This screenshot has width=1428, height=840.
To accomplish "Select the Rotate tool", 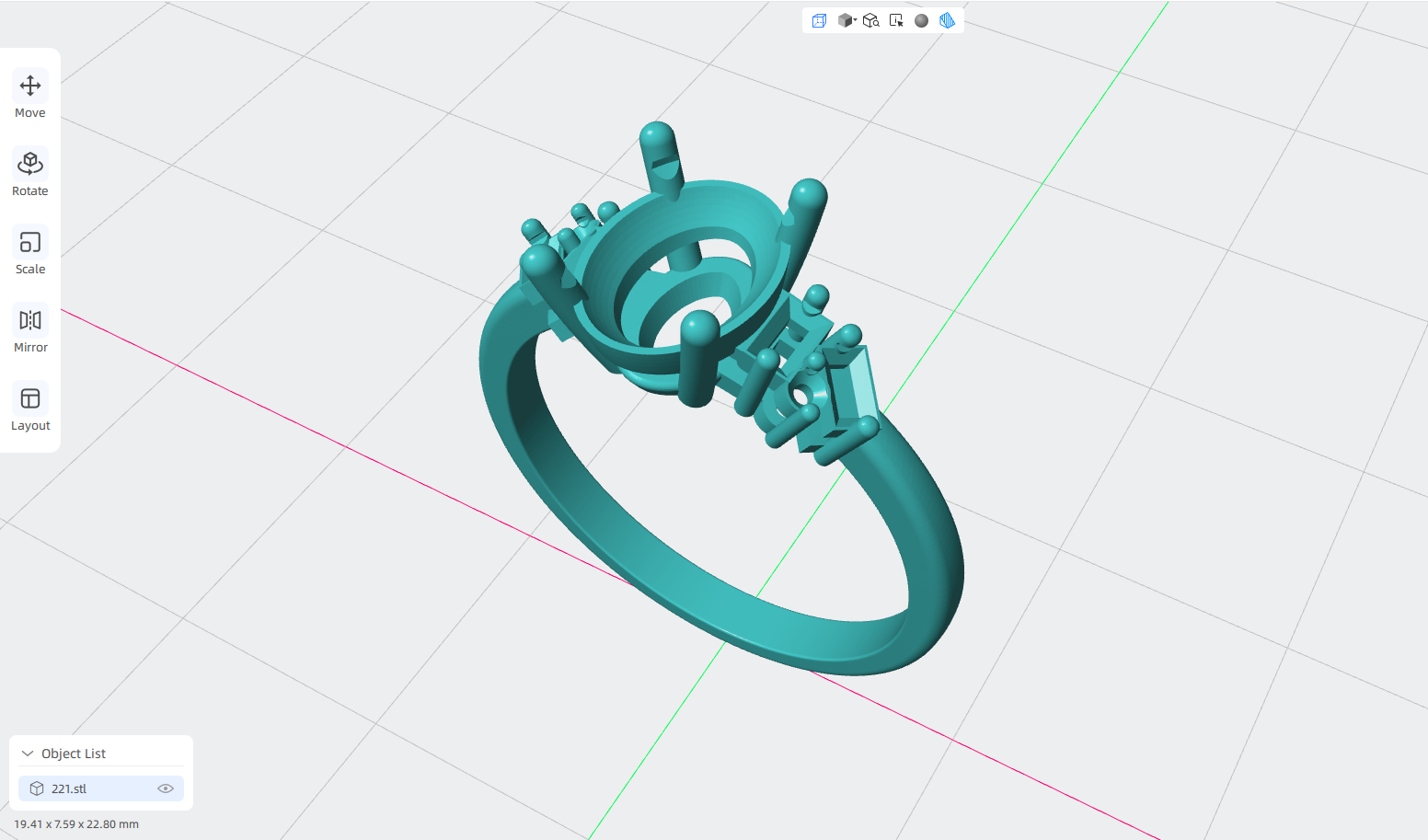I will pyautogui.click(x=30, y=174).
